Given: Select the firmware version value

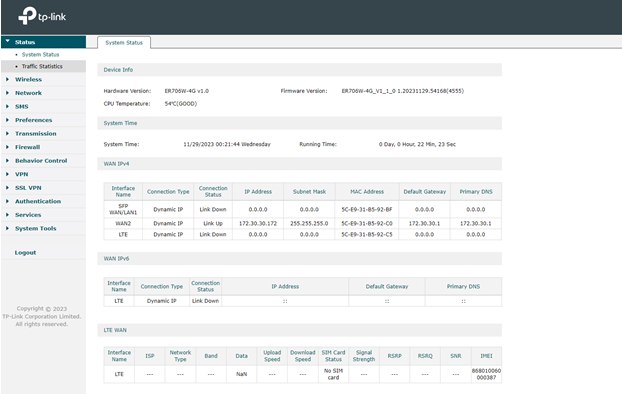Looking at the screenshot, I should [x=403, y=91].
